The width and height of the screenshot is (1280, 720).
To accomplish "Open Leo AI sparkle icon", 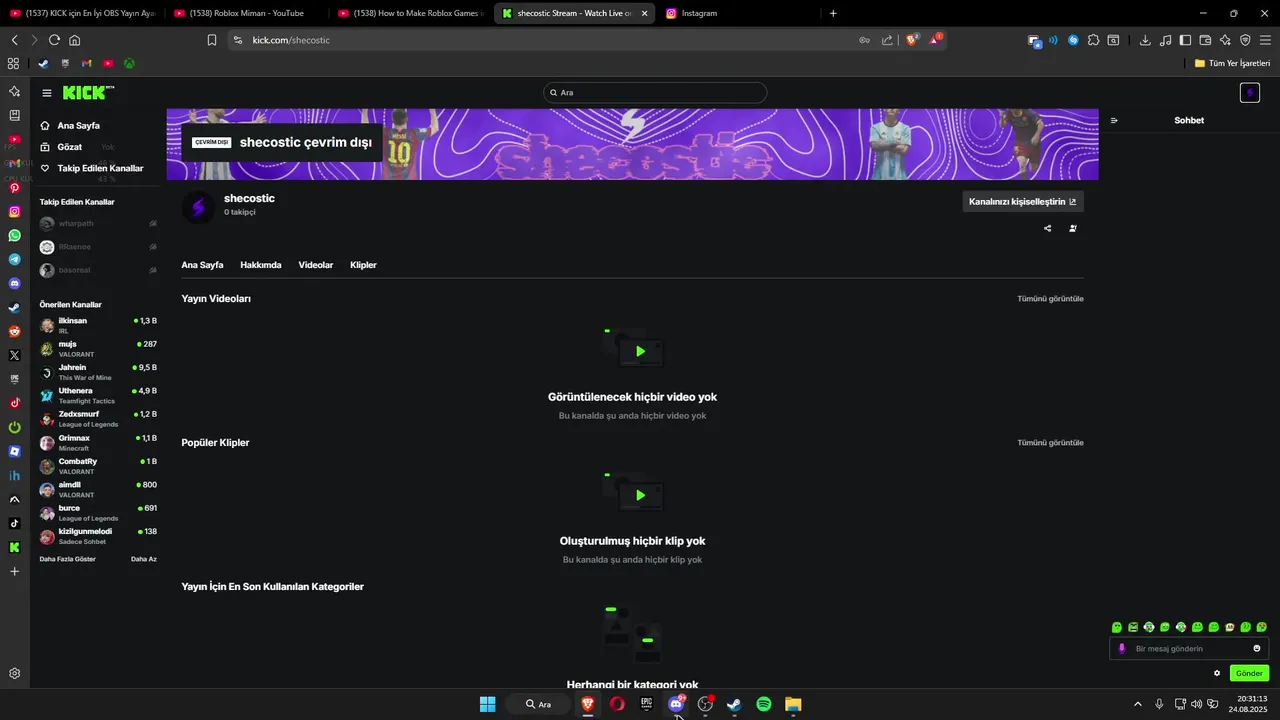I will tap(1225, 40).
